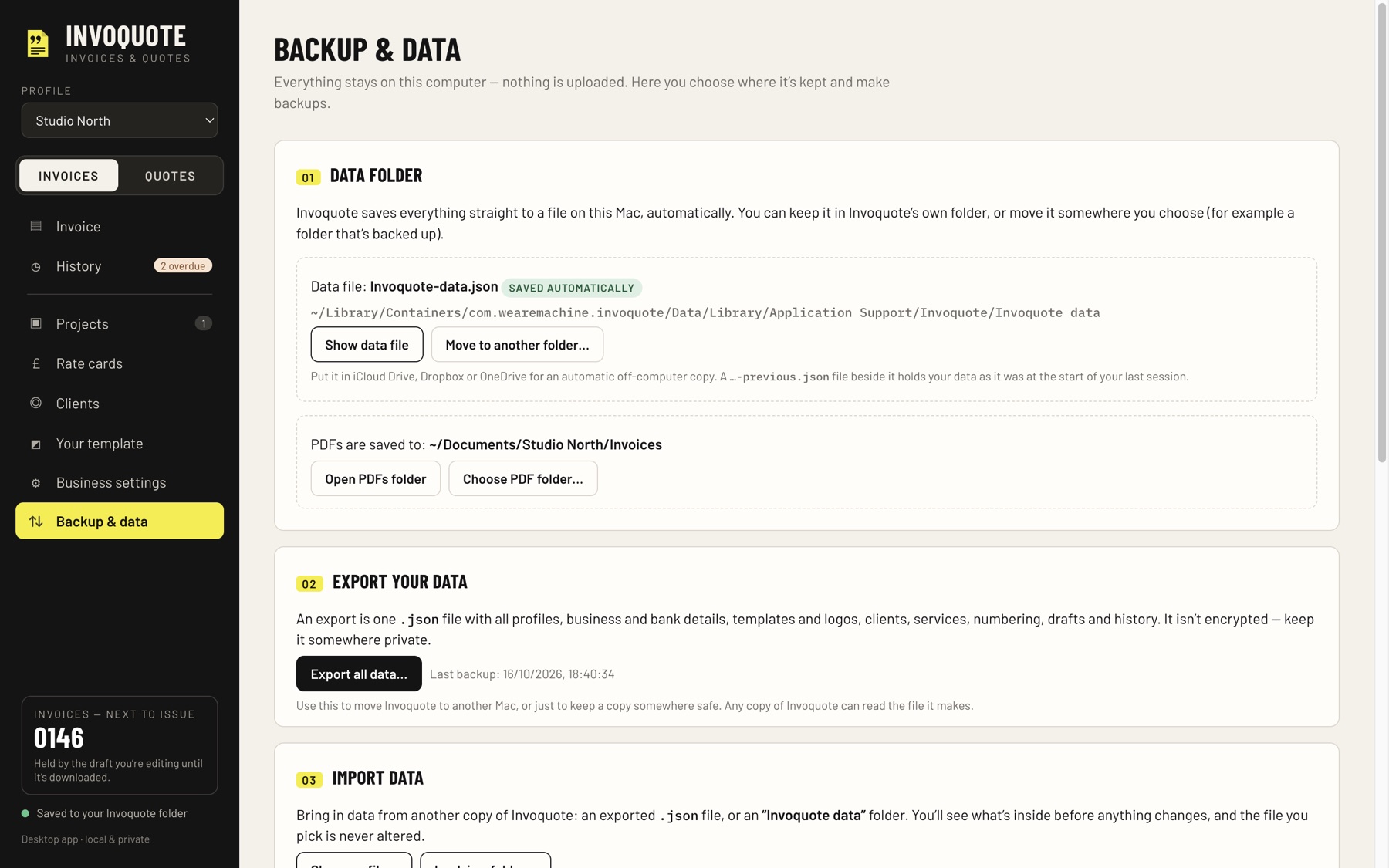Click the 02 Export Your Data badge
1389x868 pixels.
[x=309, y=584]
